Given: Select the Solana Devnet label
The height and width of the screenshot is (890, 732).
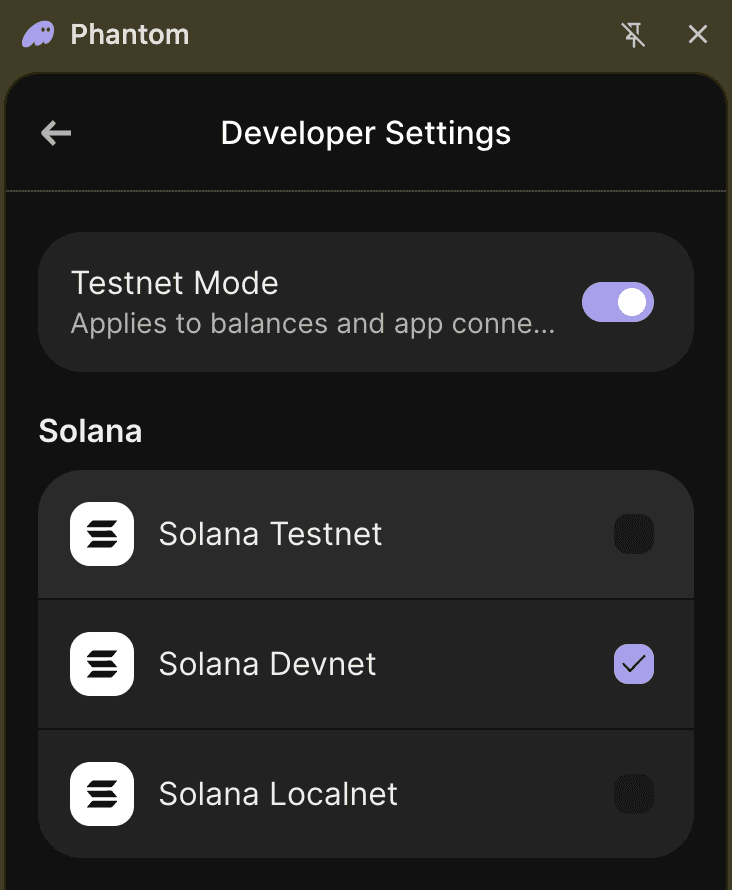Looking at the screenshot, I should click(x=267, y=664).
